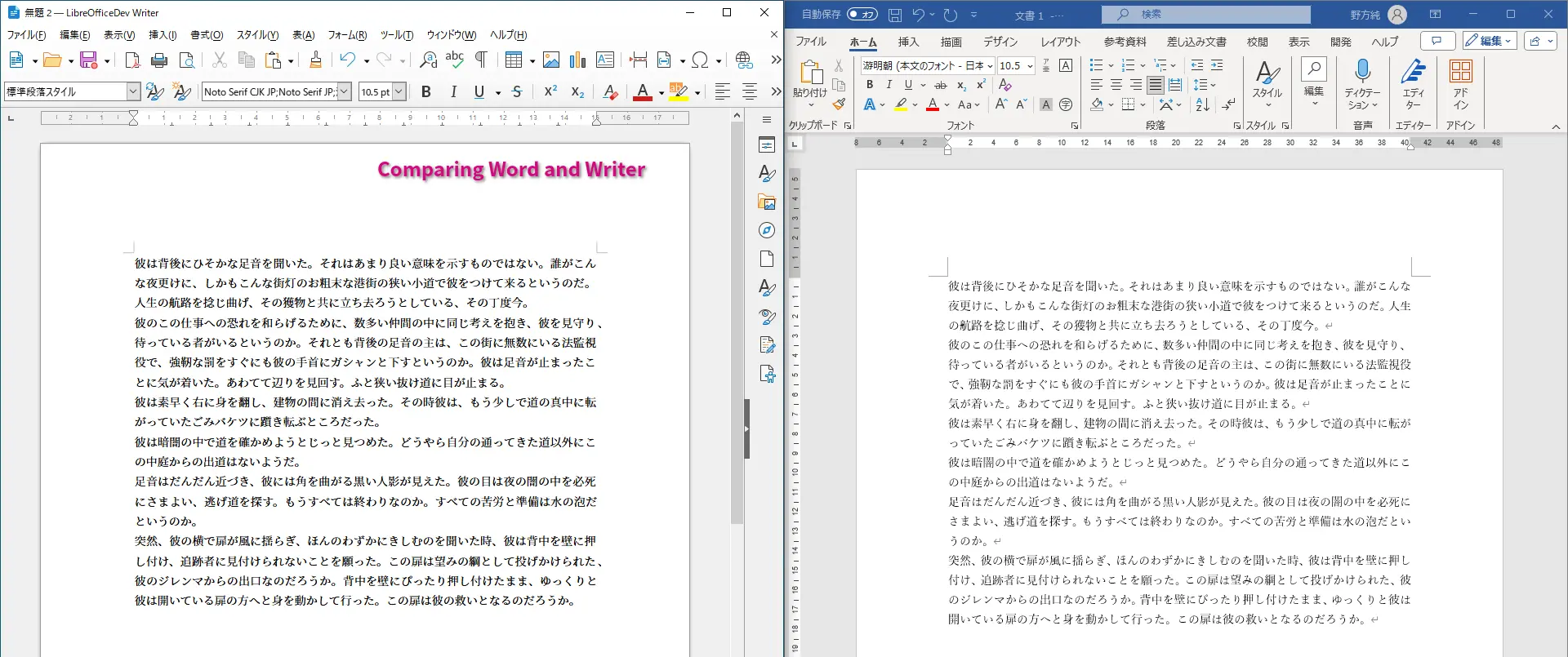Click Enclosed Characters icon in Word
Screen dimensions: 1568x657
click(x=1066, y=104)
